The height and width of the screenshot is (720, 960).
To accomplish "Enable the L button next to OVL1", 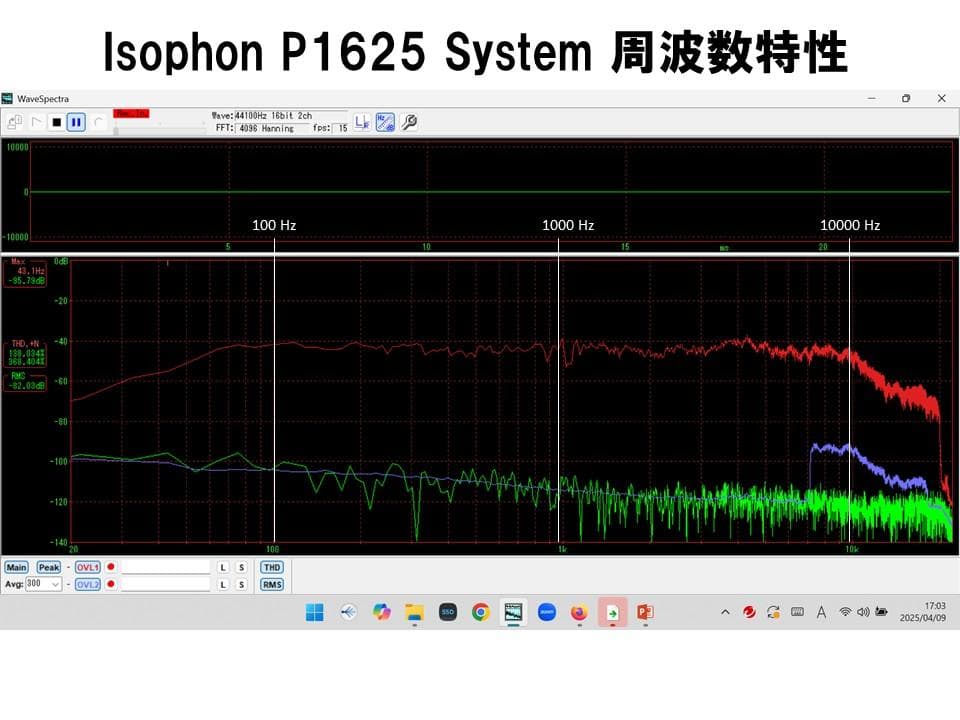I will [x=222, y=567].
